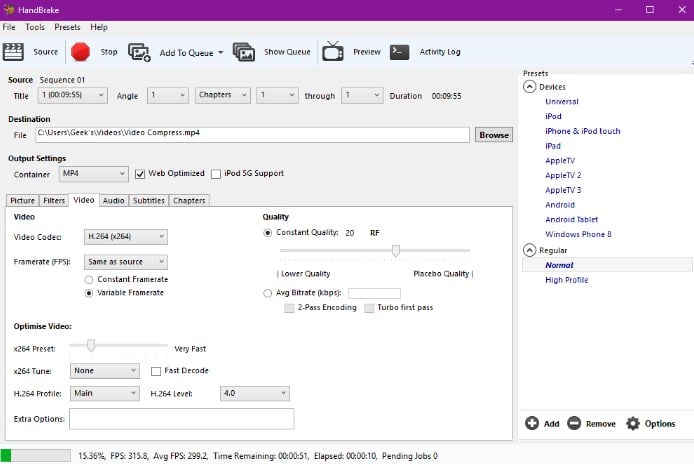Click the Activity Log terminal icon
Viewport: 694px width, 464px height.
click(x=399, y=52)
